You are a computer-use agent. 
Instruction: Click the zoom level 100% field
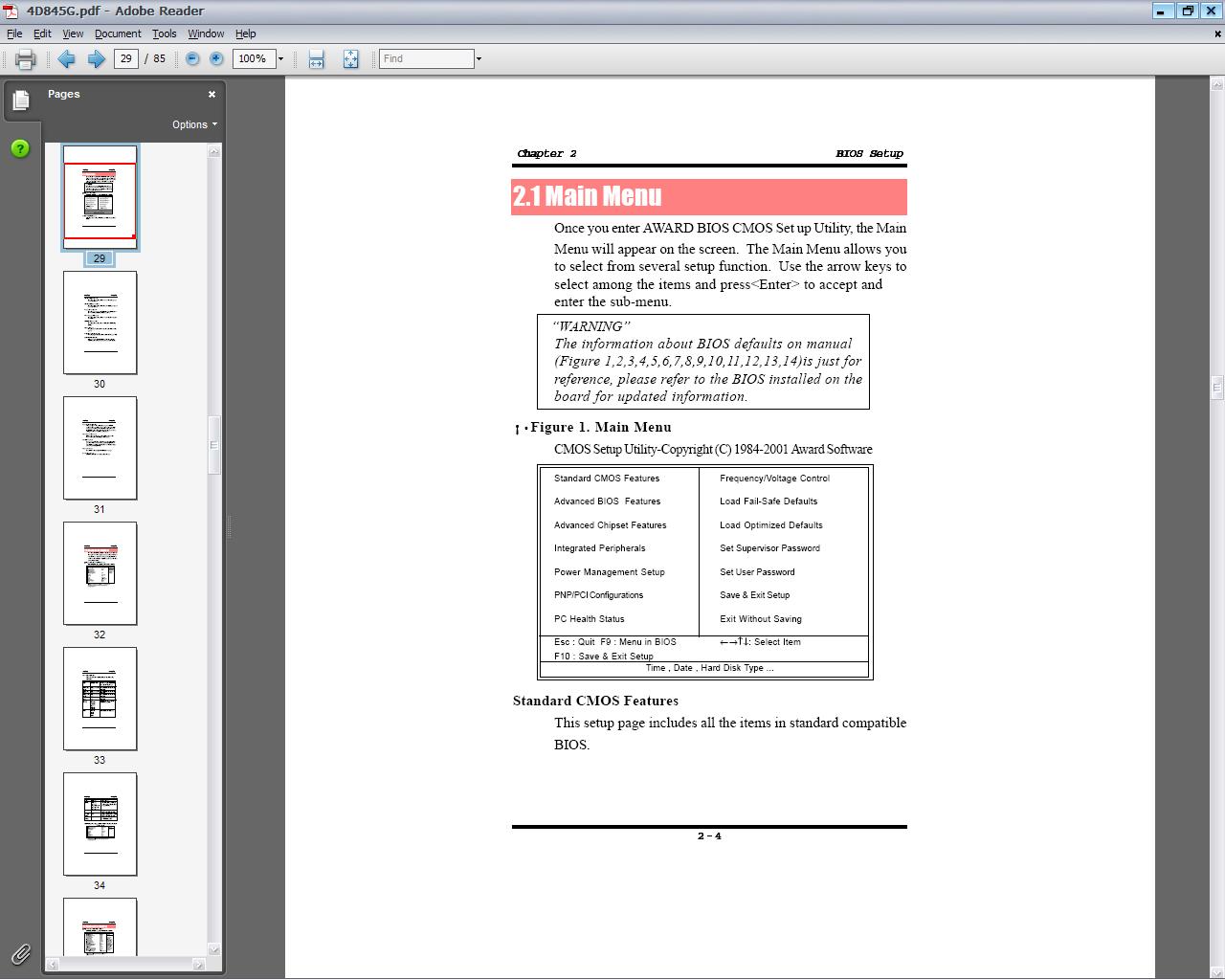pos(254,59)
